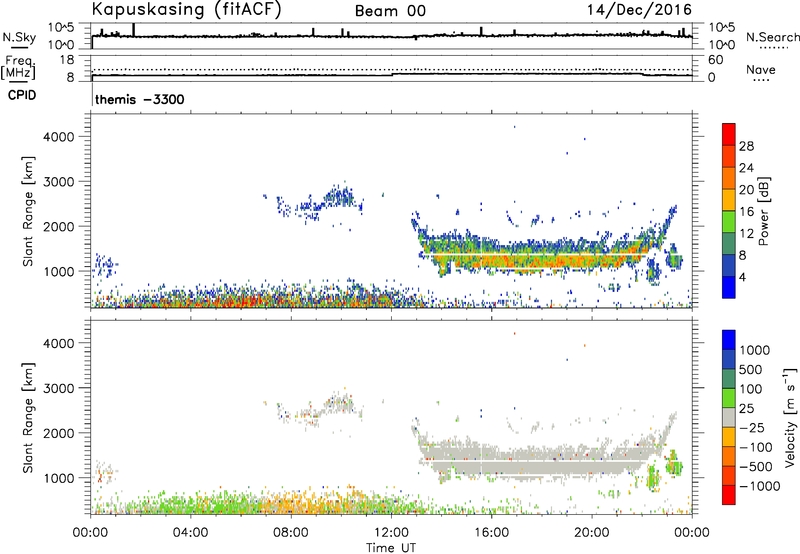Pick the red bottom segment of Velocity colorbar

click(x=729, y=495)
